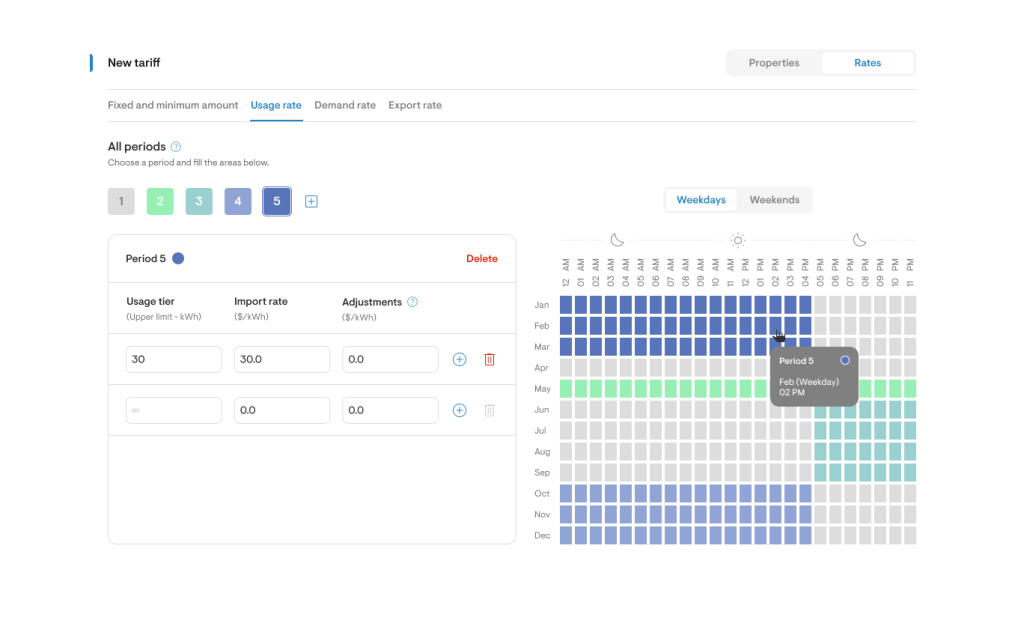The height and width of the screenshot is (638, 1024).
Task: Add a tier after the second row
Action: [x=460, y=410]
